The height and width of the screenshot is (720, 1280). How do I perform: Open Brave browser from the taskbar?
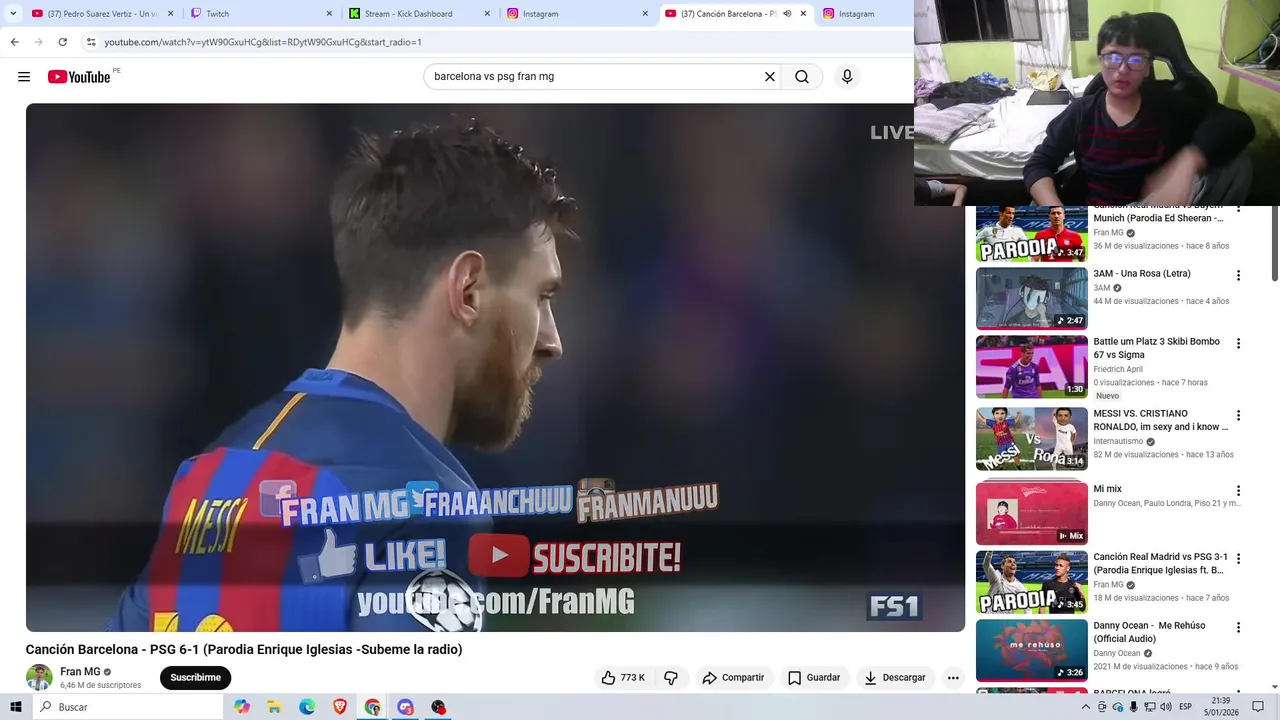[340, 707]
